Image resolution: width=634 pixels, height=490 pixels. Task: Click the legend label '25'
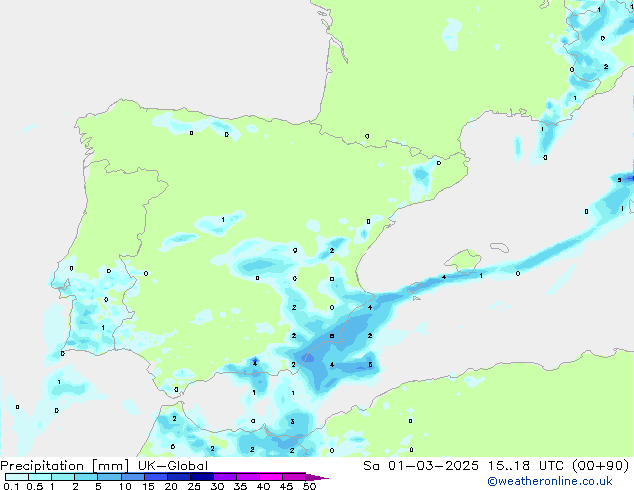(194, 486)
